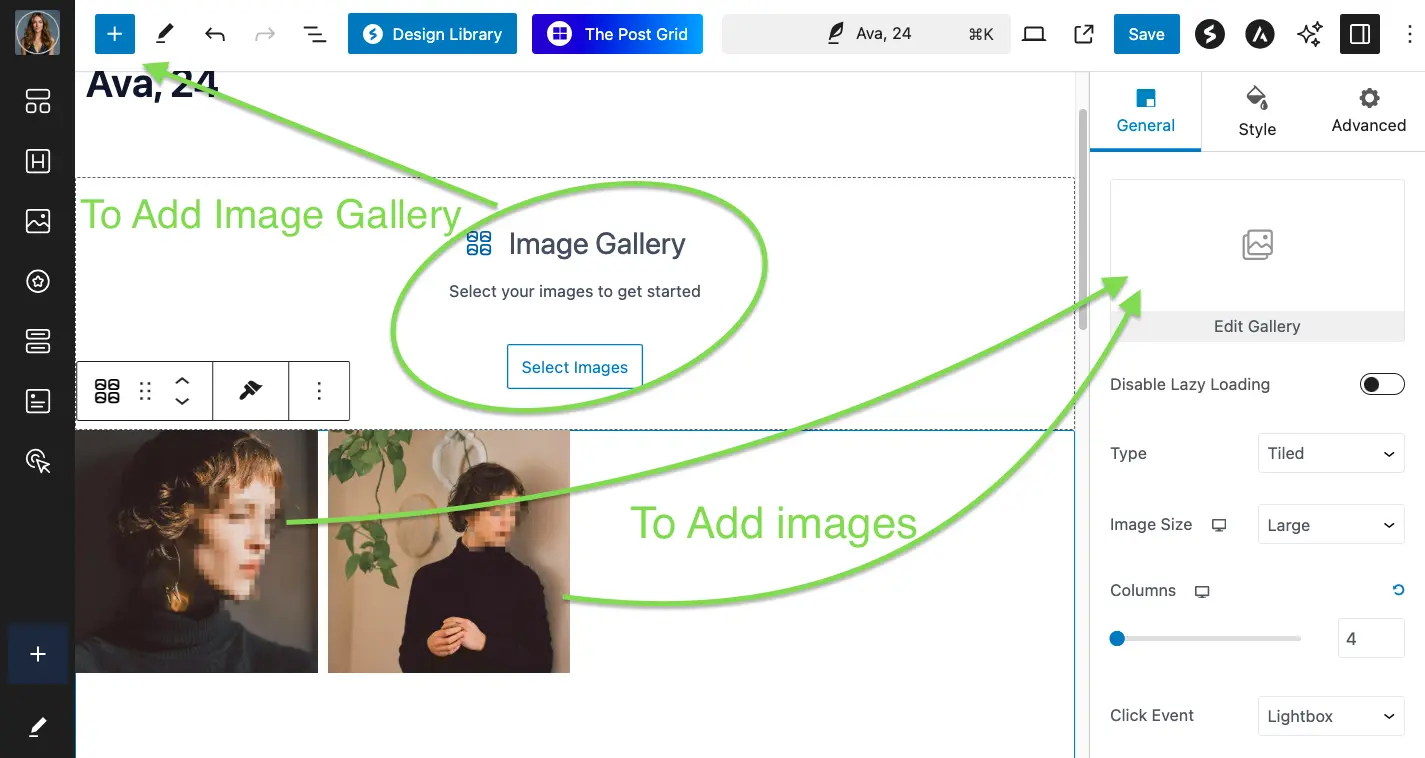Image resolution: width=1425 pixels, height=758 pixels.
Task: Open the Image Size dropdown
Action: coord(1330,524)
